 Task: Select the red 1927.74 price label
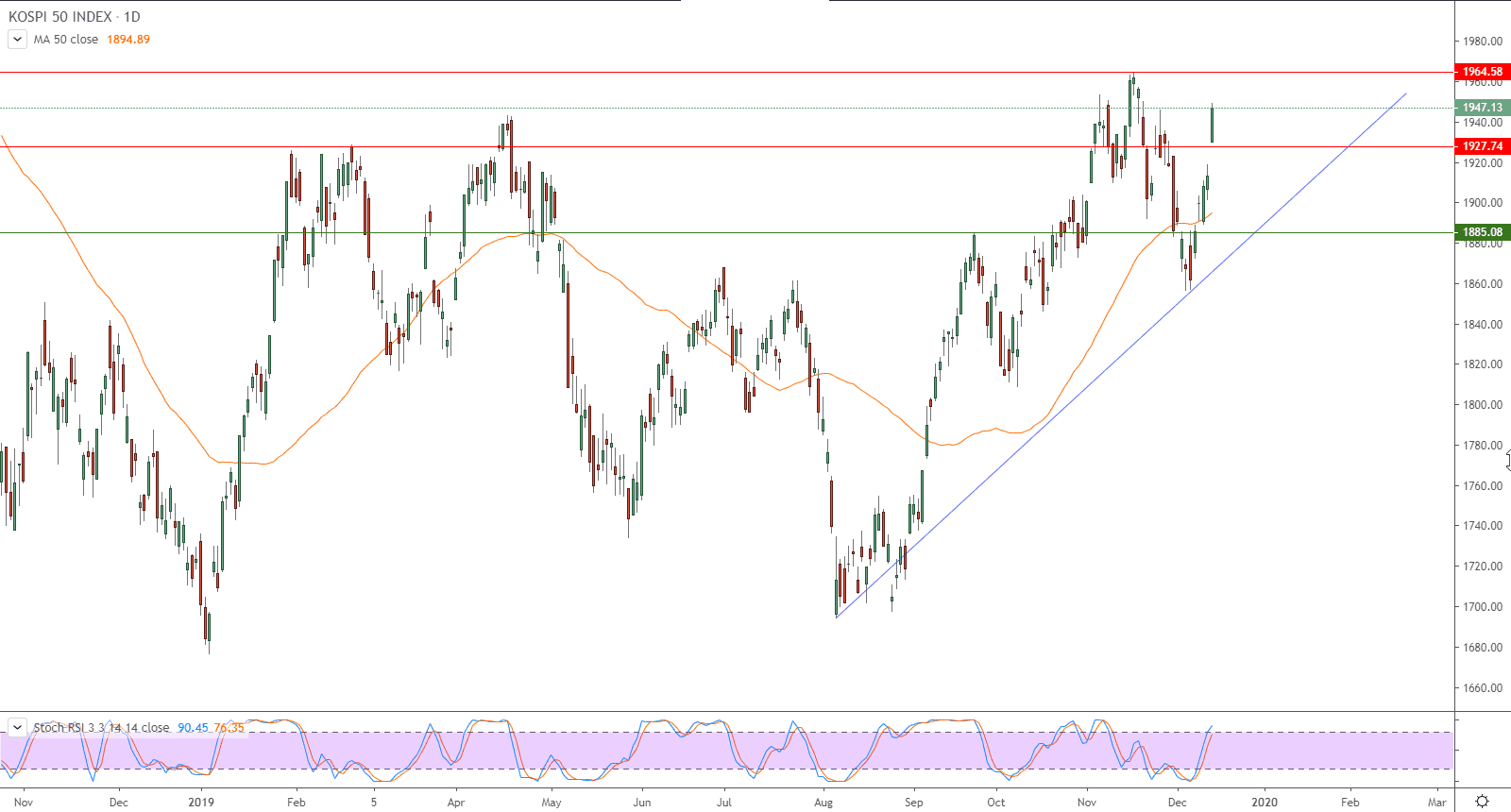(1483, 146)
